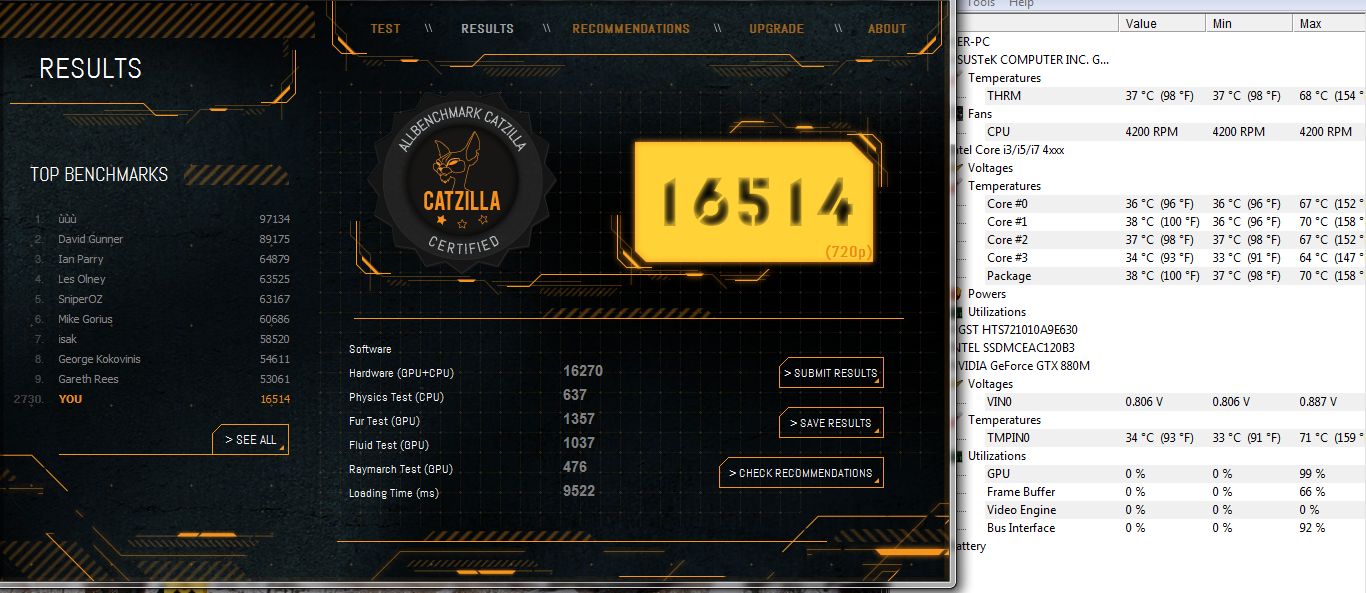
Task: Select David Gunner in top benchmarks
Action: [x=161, y=239]
